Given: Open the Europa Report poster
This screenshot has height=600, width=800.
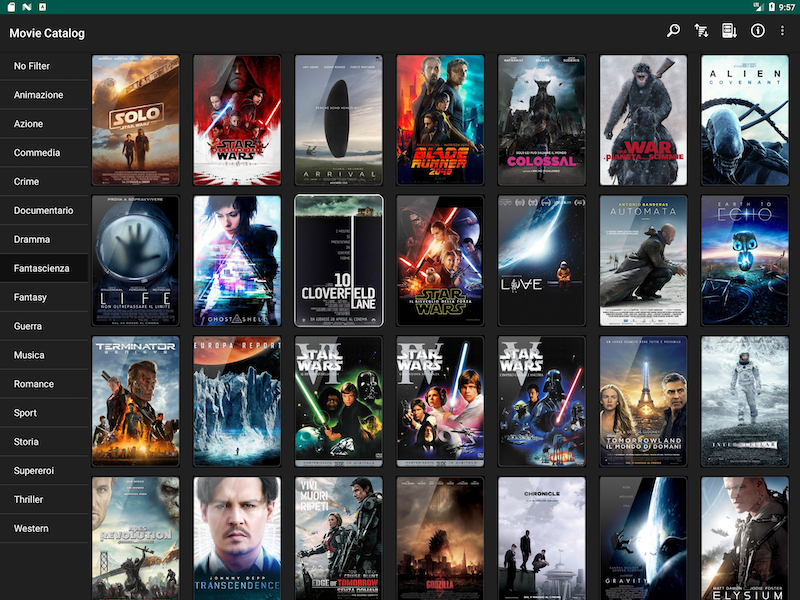Looking at the screenshot, I should 237,401.
